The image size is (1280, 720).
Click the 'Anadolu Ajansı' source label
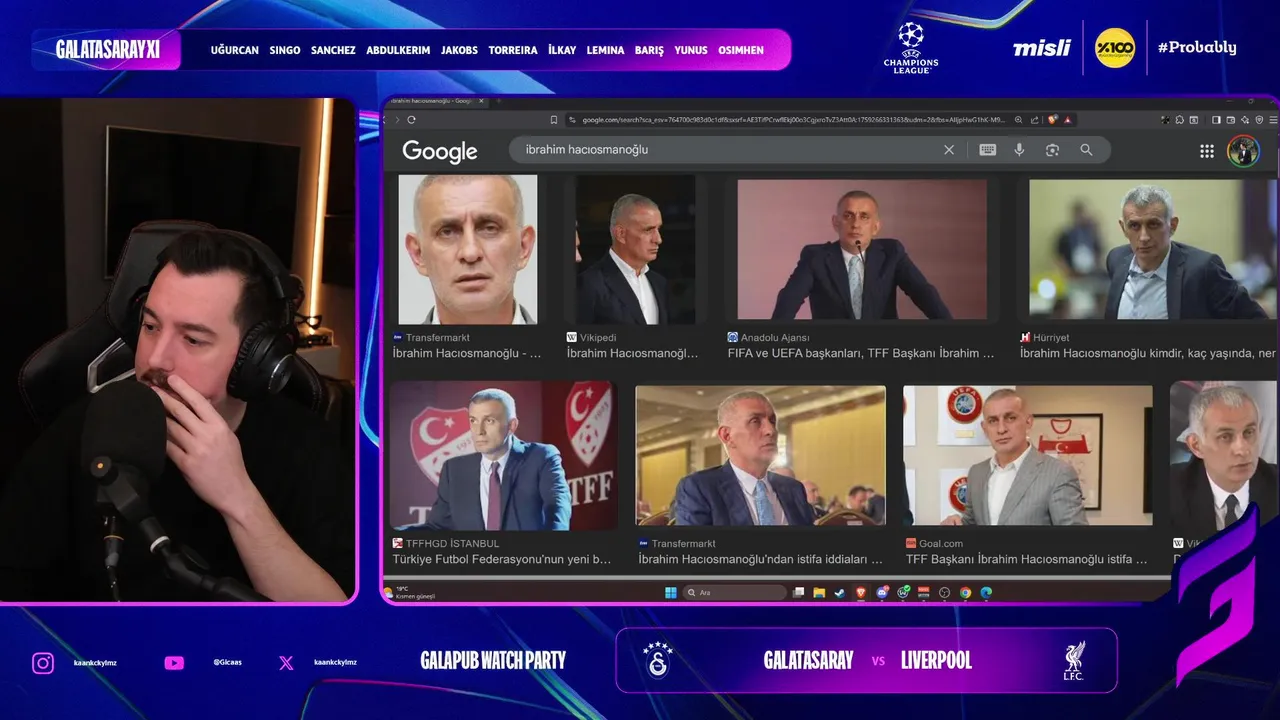point(775,338)
